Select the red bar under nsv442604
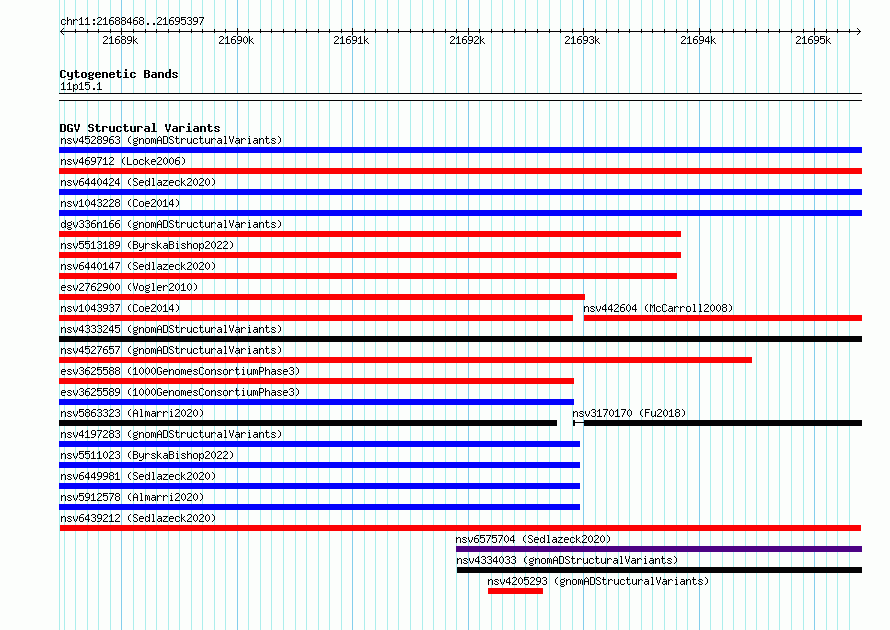The height and width of the screenshot is (630, 890). point(723,318)
